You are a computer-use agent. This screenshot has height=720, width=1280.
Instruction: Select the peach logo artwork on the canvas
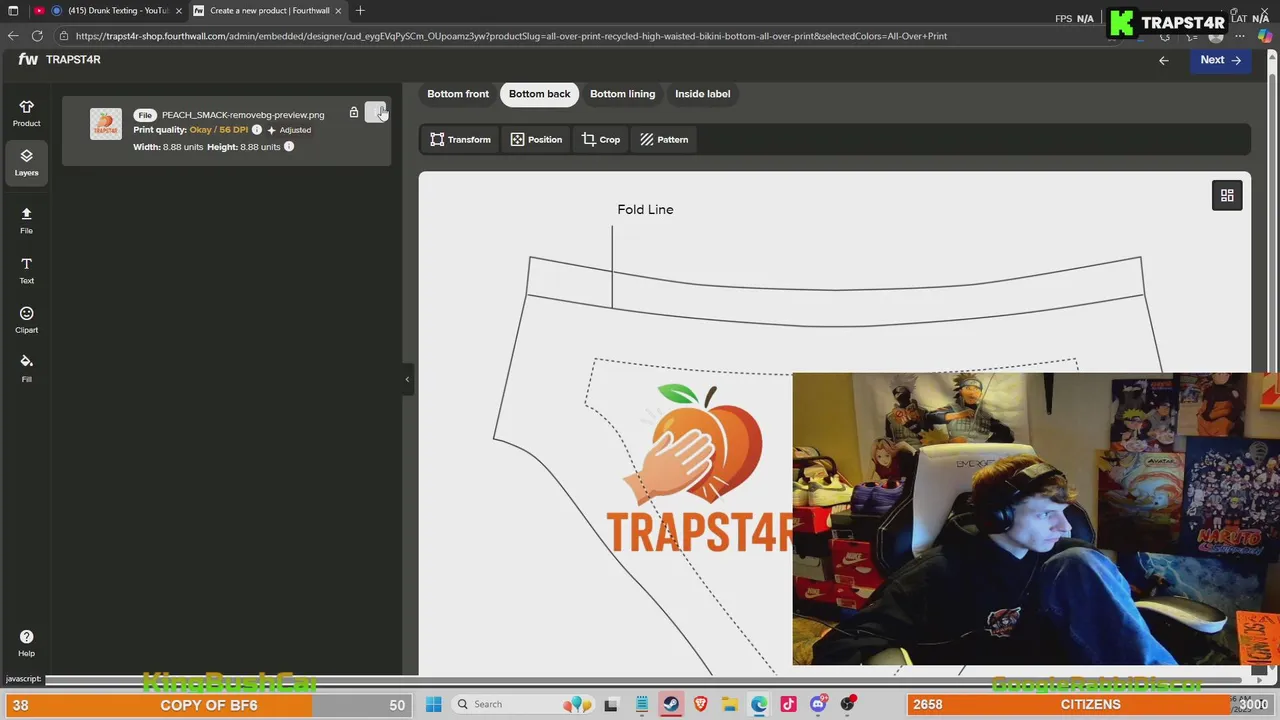click(700, 467)
